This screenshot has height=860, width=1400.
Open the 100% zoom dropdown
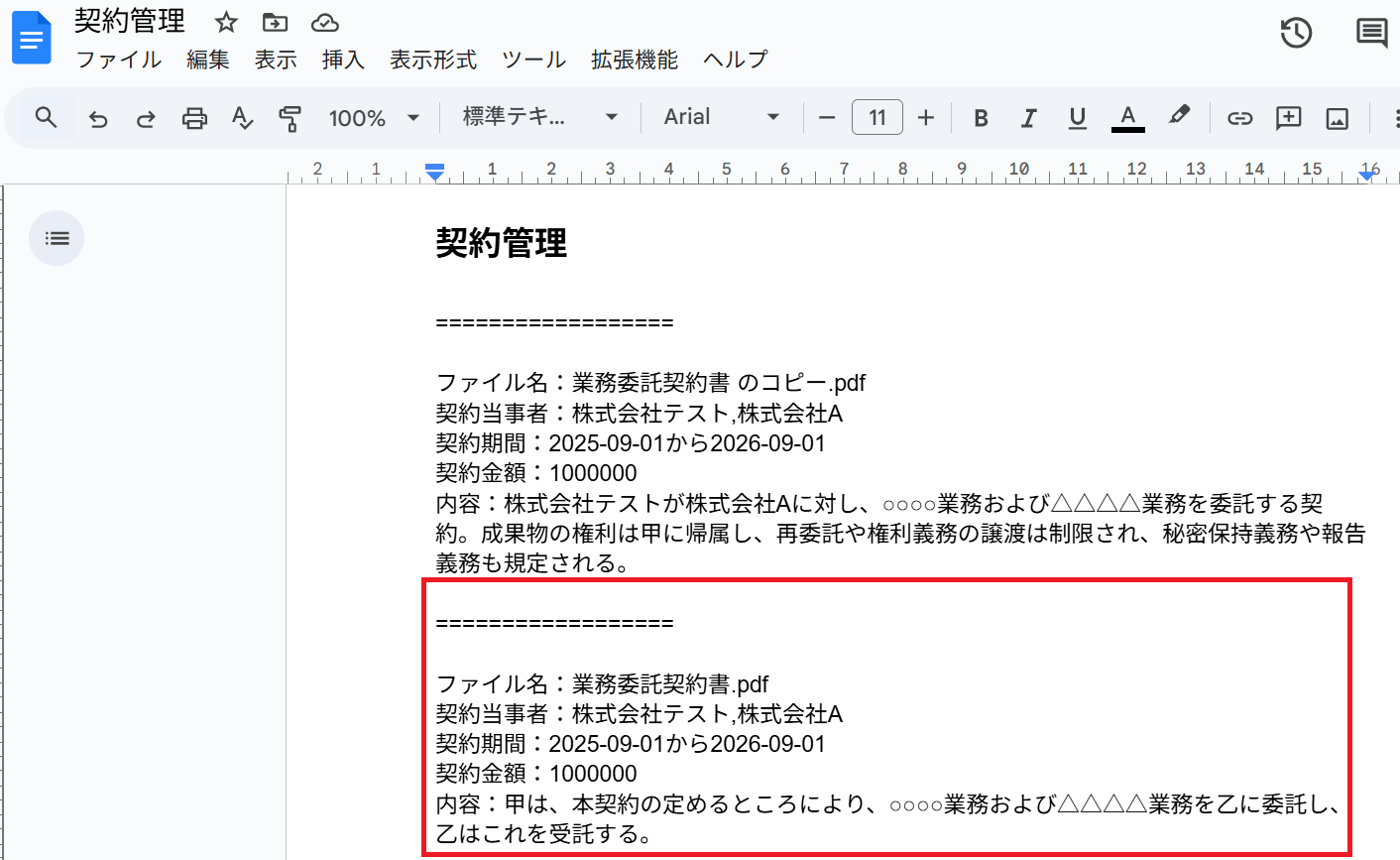pos(374,118)
